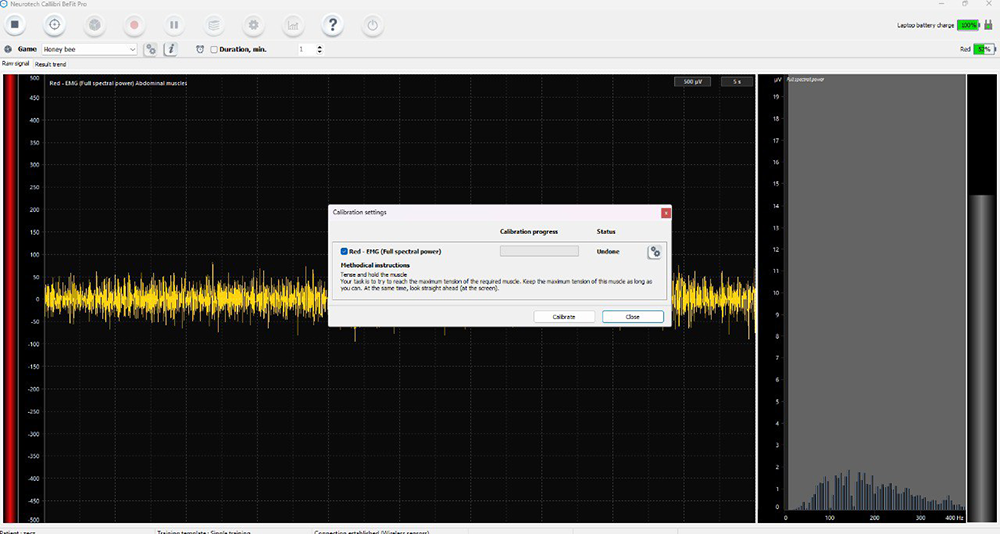Click the duration minutes spinner field

coord(305,49)
